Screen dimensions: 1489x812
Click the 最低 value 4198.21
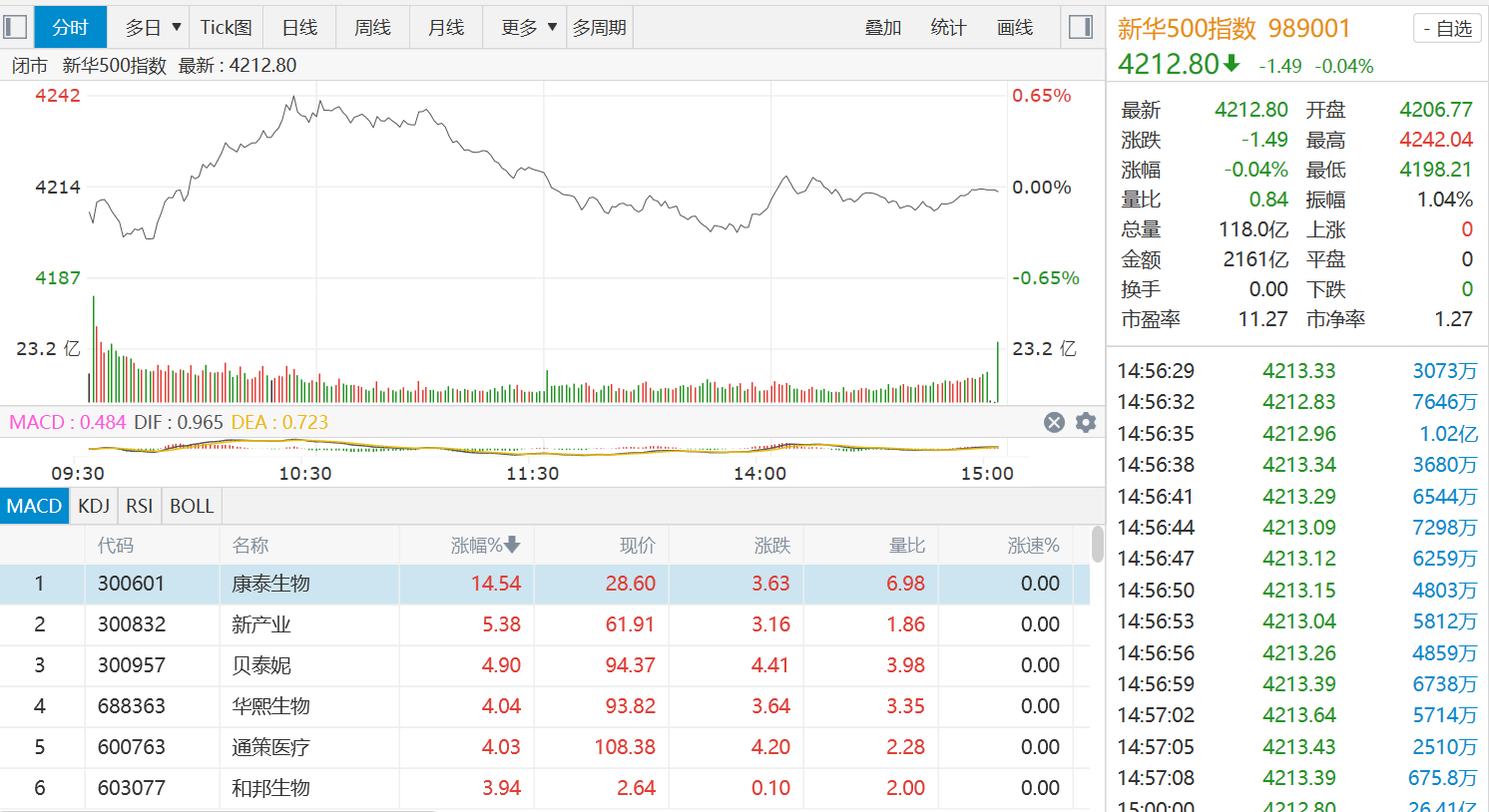(1435, 170)
